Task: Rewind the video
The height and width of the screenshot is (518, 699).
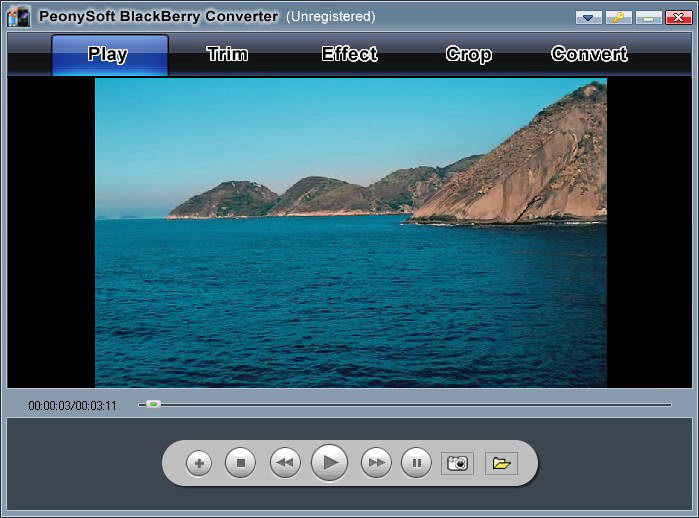Action: [x=285, y=463]
